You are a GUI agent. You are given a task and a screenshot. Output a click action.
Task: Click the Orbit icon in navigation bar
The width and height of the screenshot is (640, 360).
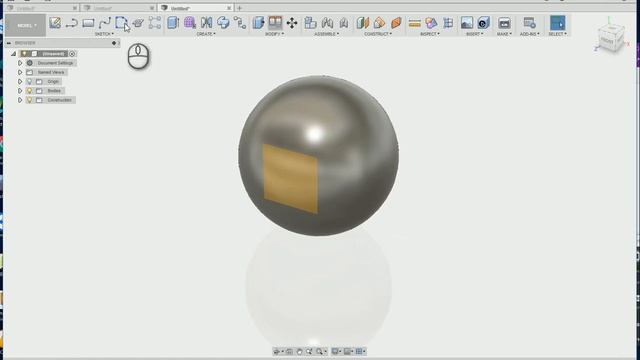coord(277,351)
